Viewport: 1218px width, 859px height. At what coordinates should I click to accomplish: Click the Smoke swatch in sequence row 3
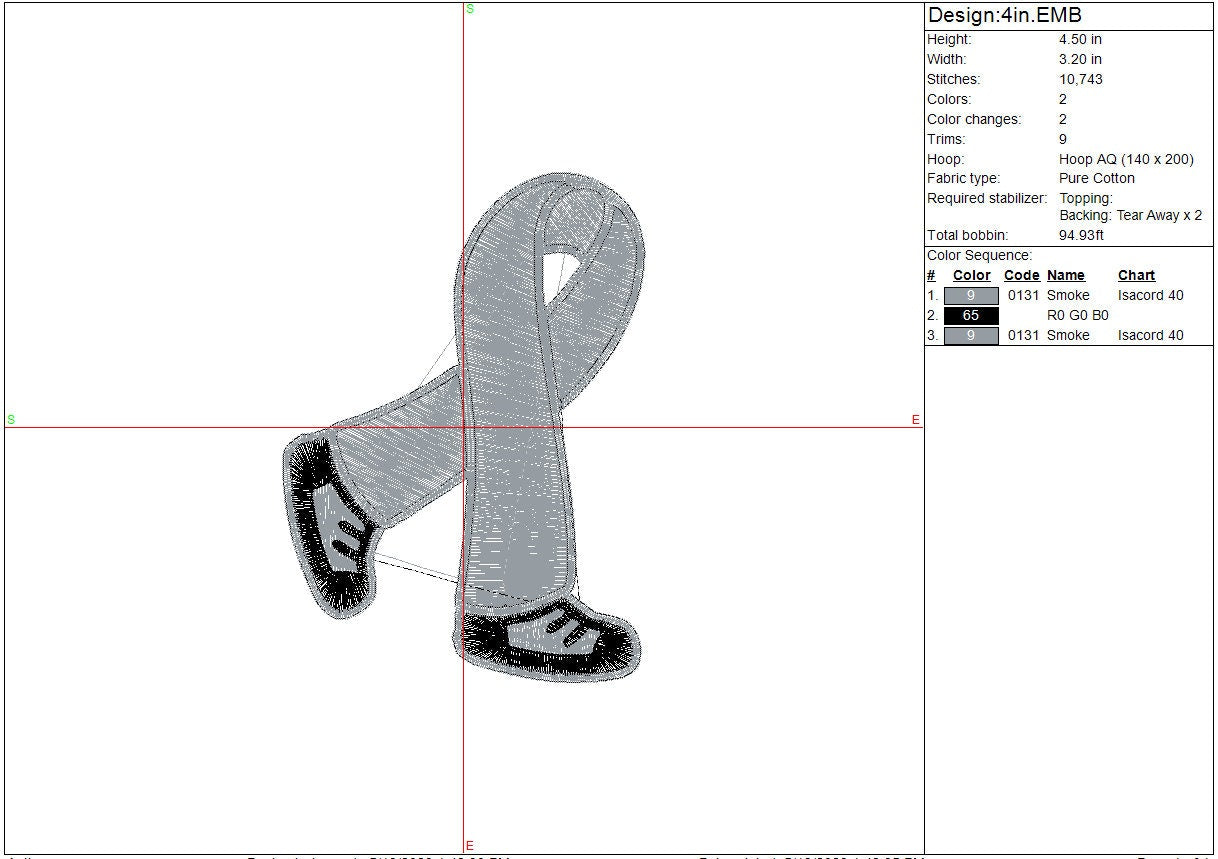970,336
